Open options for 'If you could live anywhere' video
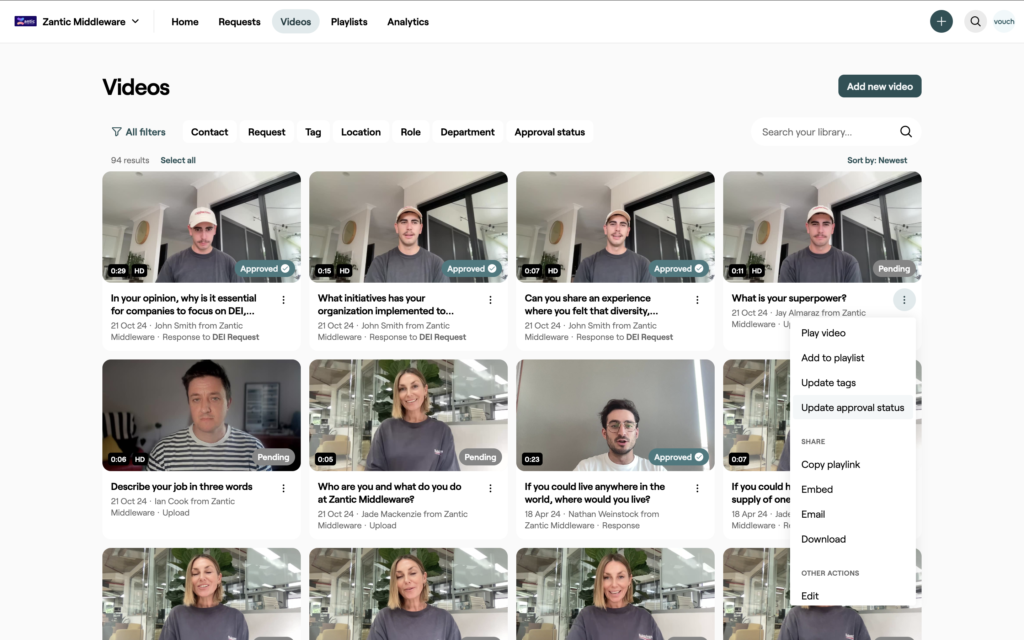1024x640 pixels. 697,488
